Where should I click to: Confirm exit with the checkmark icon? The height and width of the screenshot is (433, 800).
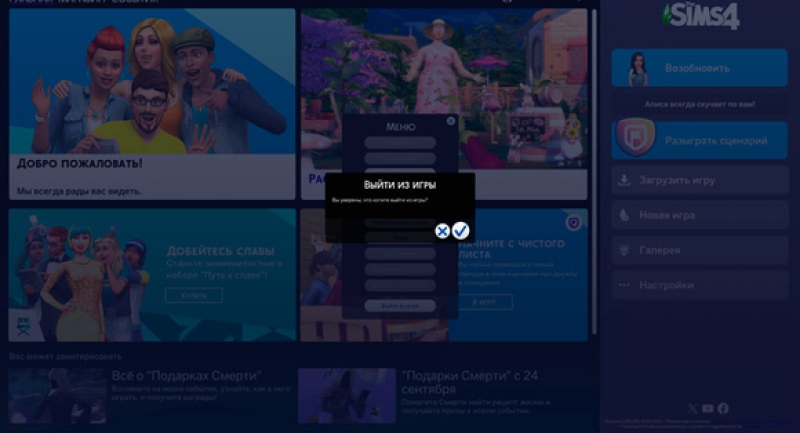pyautogui.click(x=460, y=231)
